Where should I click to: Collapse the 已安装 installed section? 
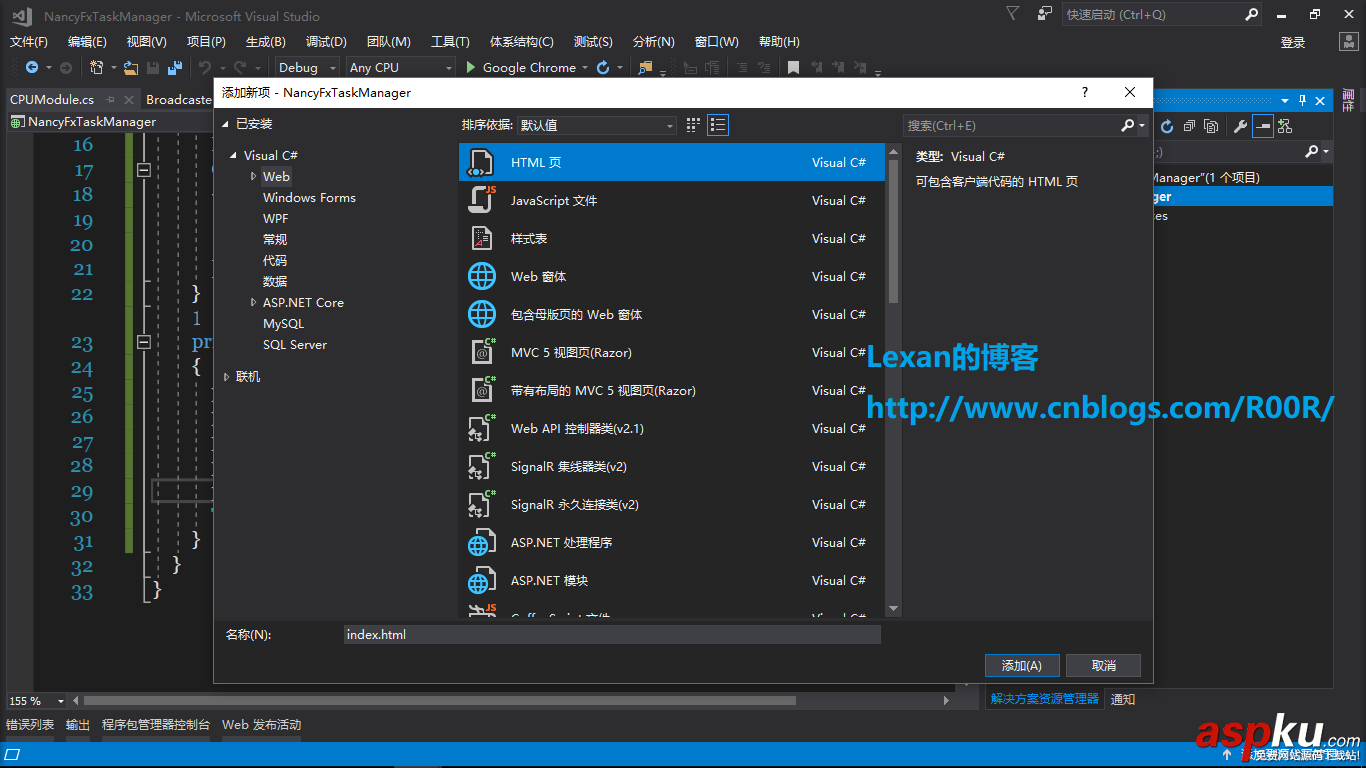(x=225, y=124)
